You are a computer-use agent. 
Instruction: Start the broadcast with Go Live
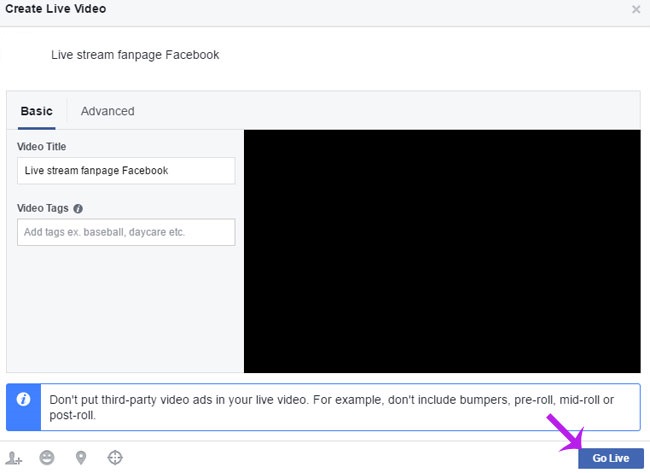click(611, 458)
